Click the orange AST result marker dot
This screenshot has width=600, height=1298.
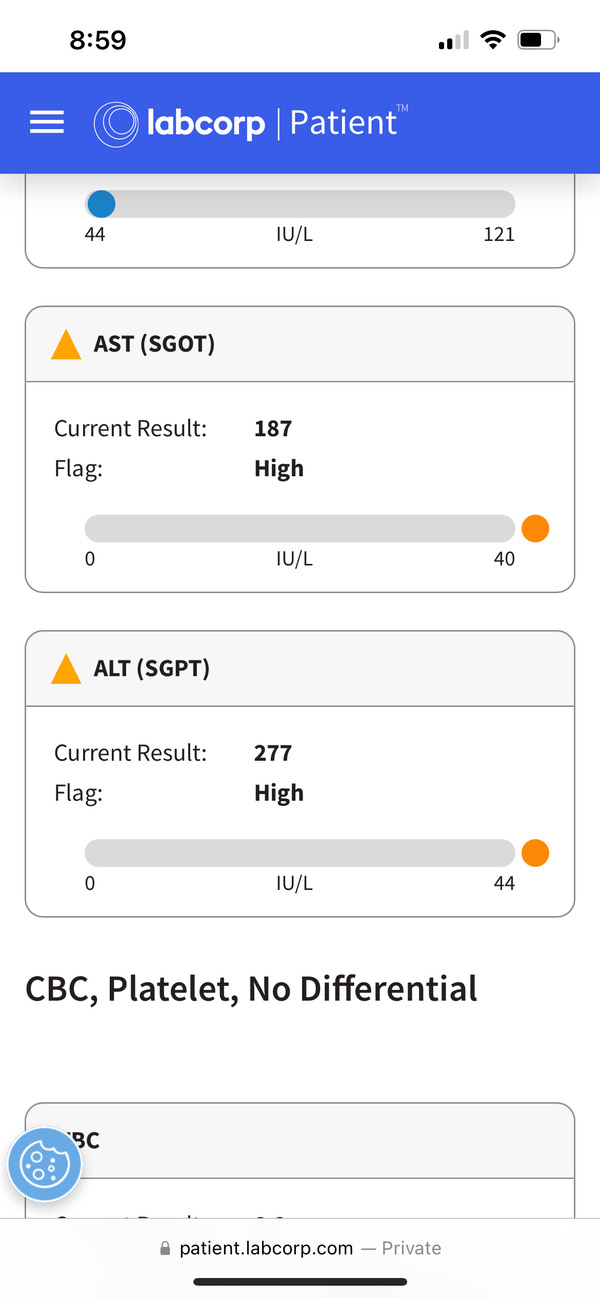point(535,528)
